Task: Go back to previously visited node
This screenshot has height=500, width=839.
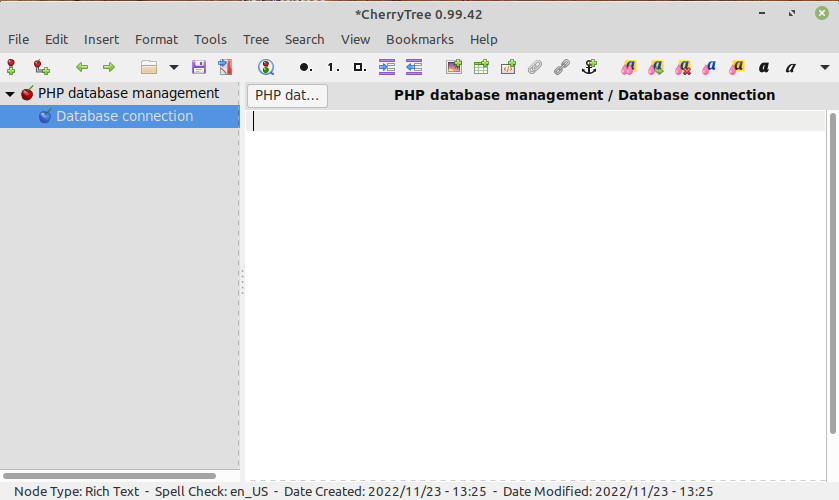Action: click(82, 67)
